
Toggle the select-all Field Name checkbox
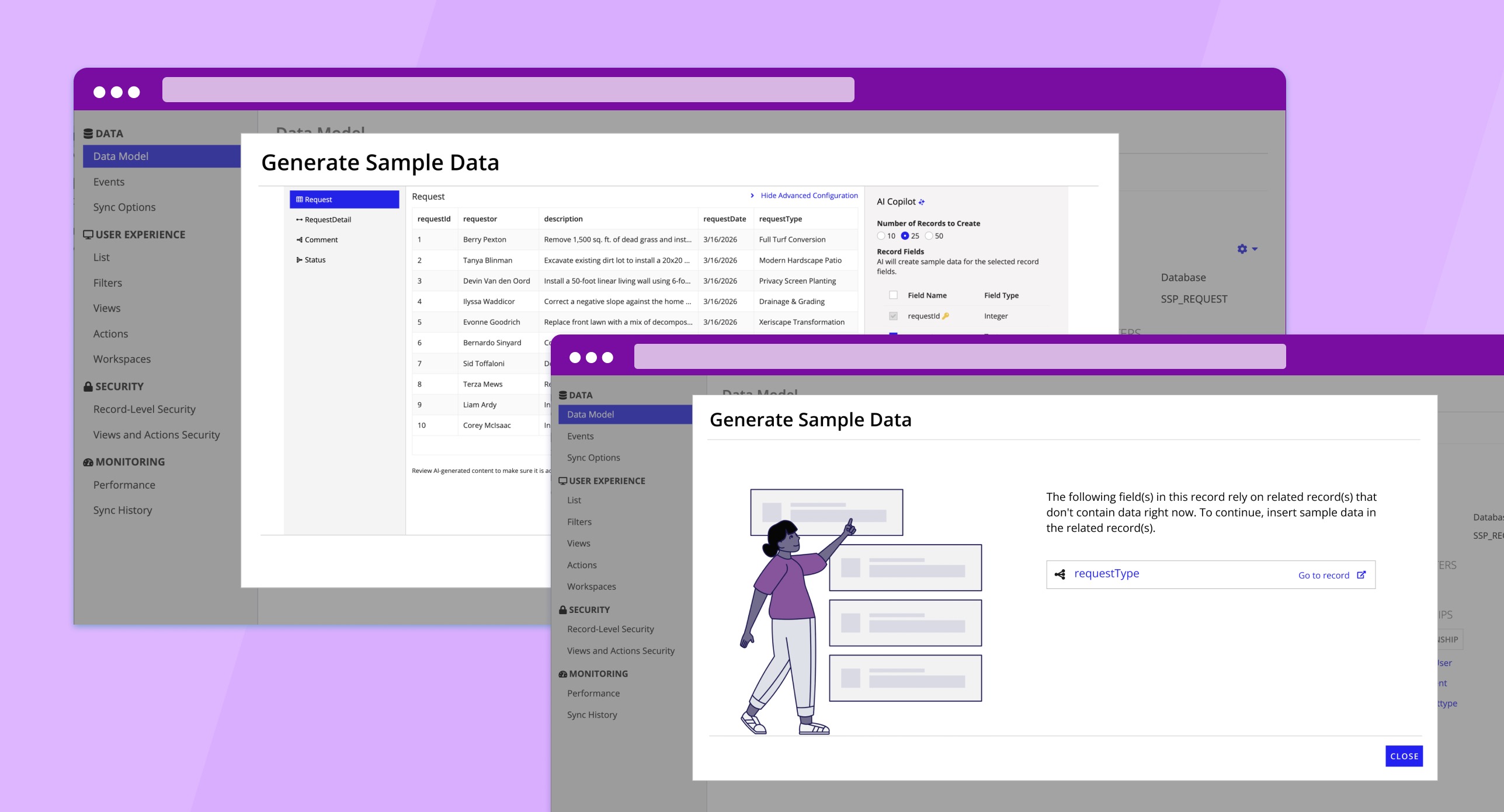[893, 295]
